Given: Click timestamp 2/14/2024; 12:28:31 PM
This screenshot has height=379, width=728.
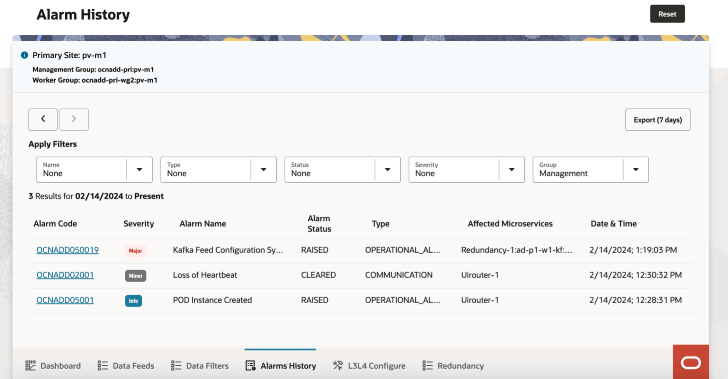Looking at the screenshot, I should tap(635, 300).
